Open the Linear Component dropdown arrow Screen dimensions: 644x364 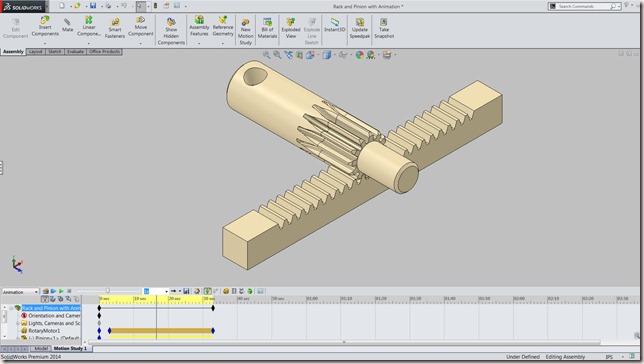pos(89,43)
